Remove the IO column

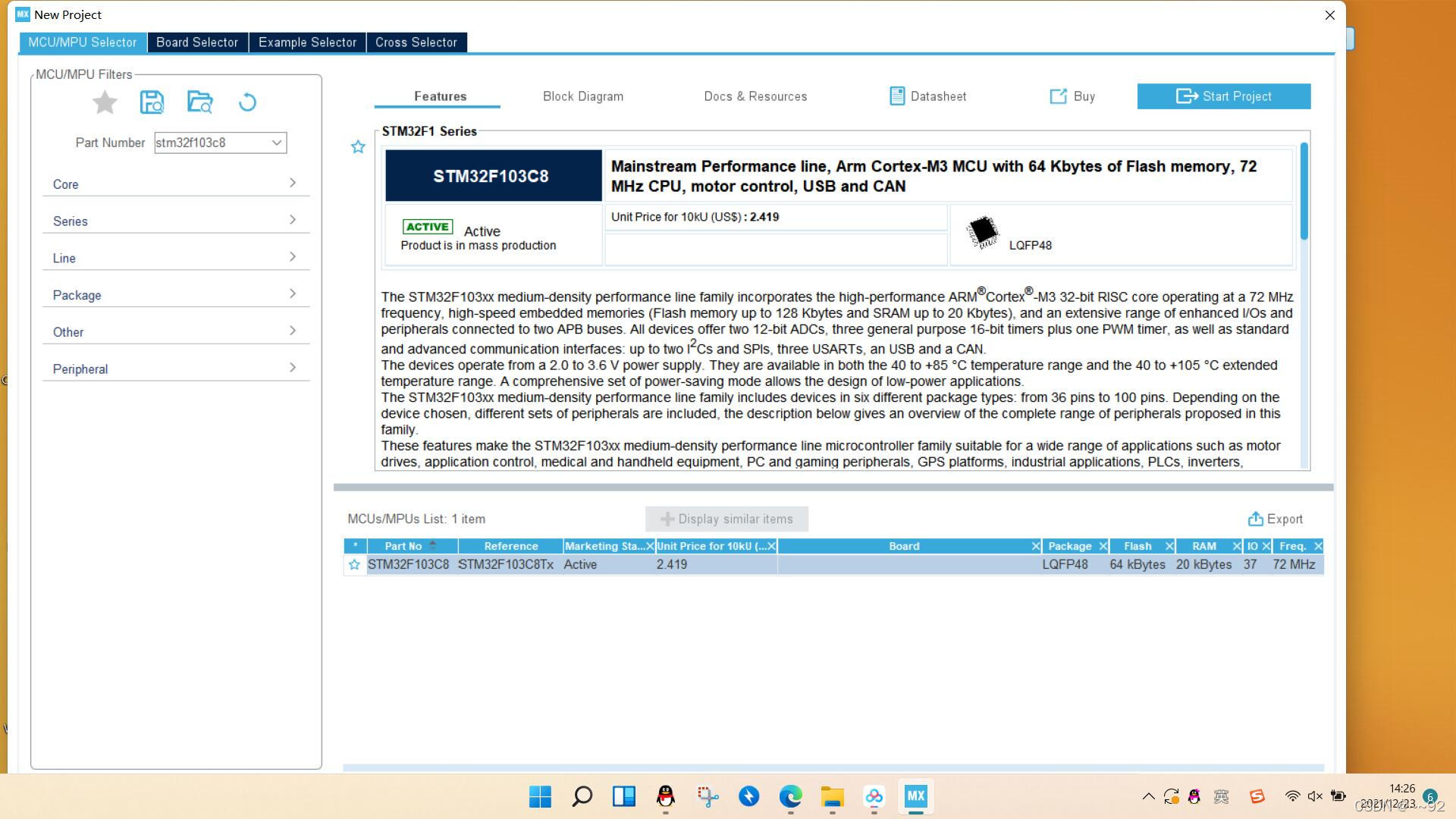pos(1266,547)
